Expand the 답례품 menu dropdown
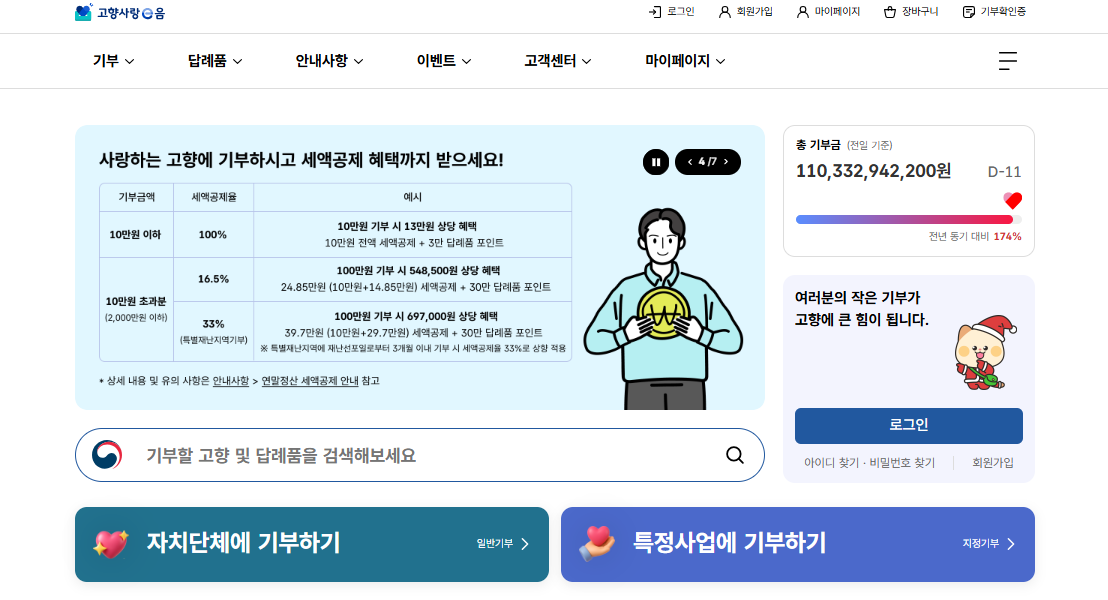 coord(215,61)
